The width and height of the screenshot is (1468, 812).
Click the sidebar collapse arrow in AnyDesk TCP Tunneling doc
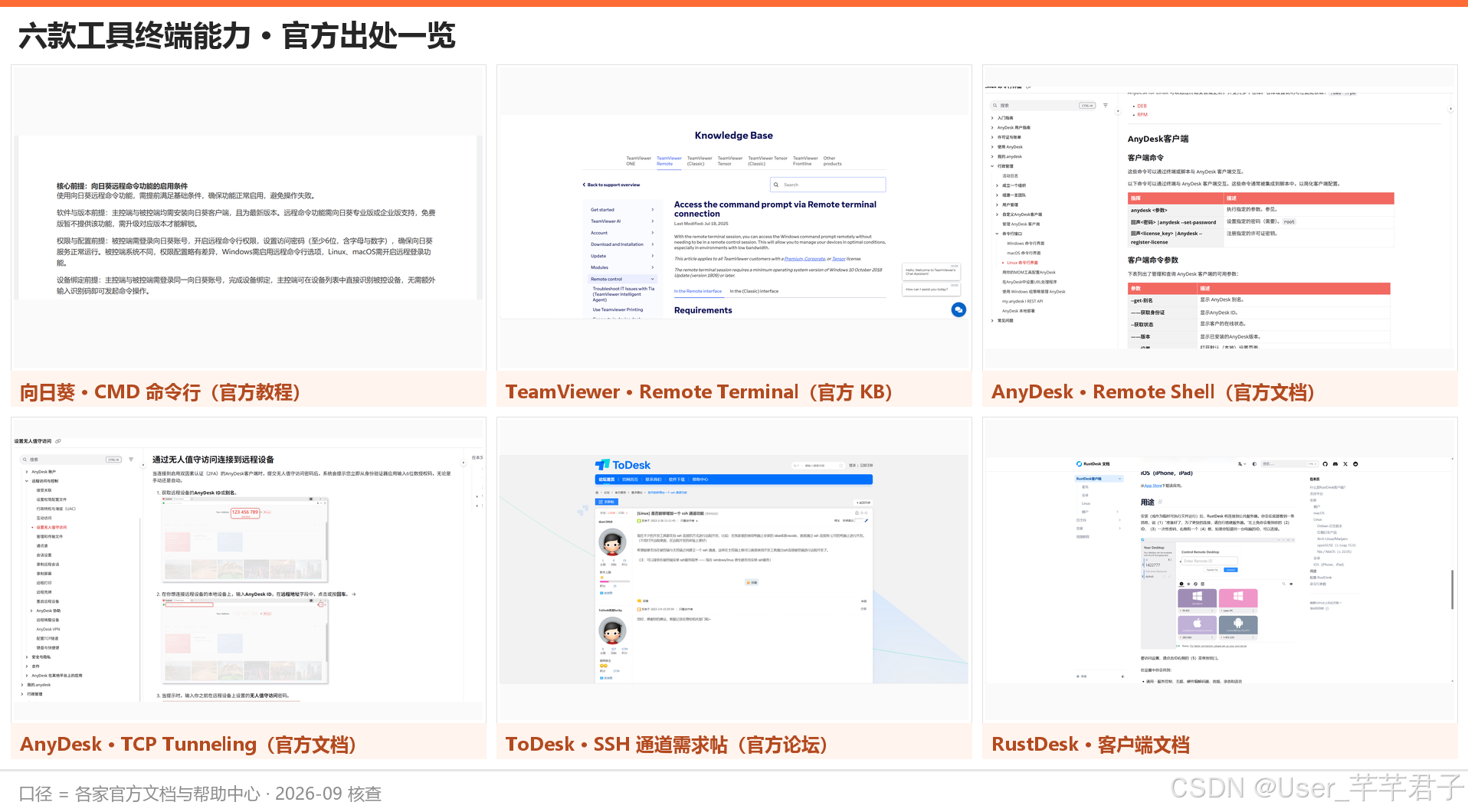pyautogui.click(x=143, y=463)
